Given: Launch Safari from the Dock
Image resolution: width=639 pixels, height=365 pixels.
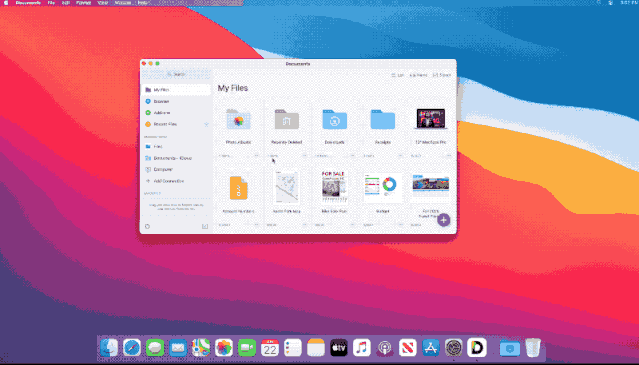Looking at the screenshot, I should 132,348.
